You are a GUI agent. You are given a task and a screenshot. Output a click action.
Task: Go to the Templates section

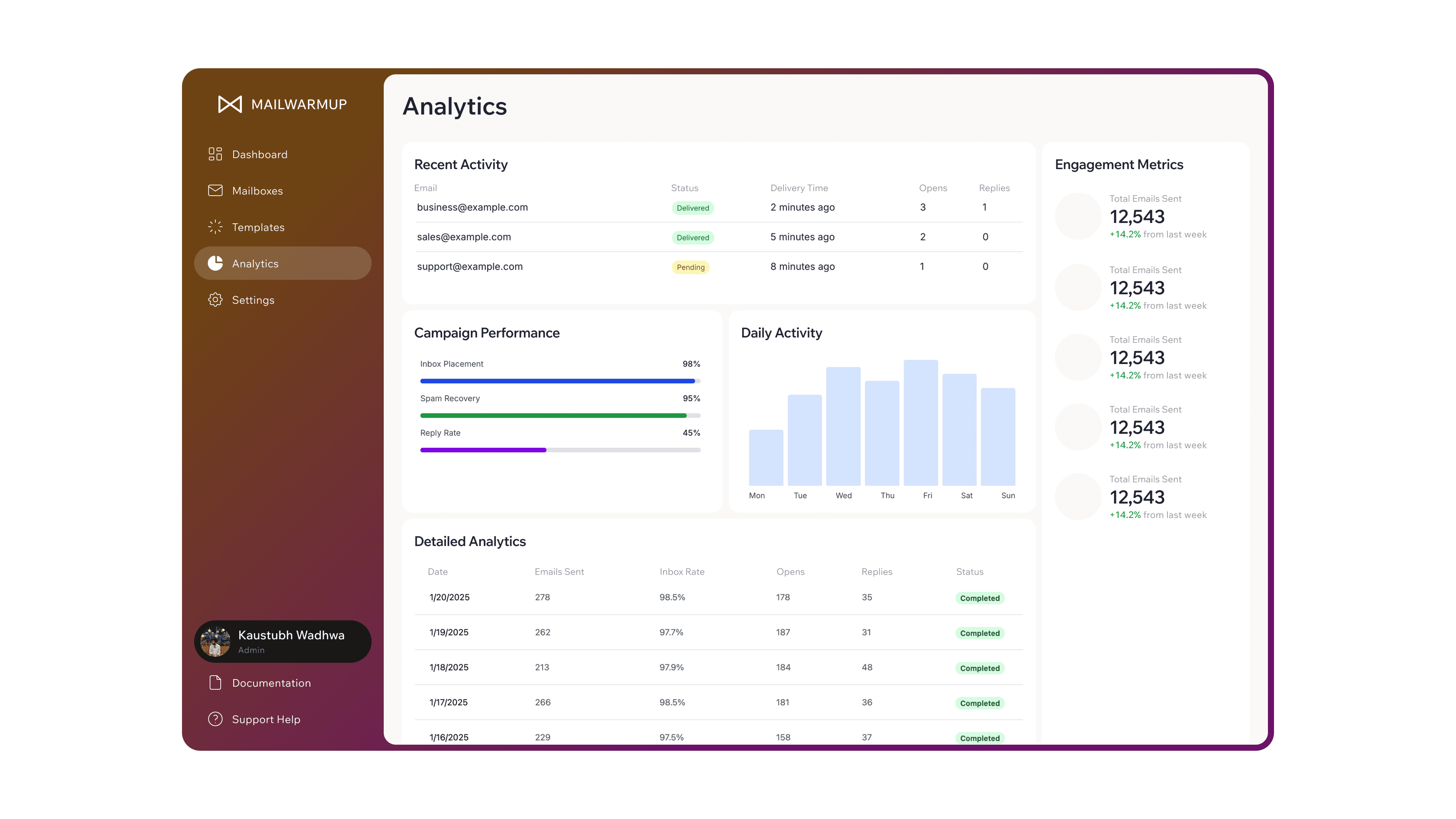pyautogui.click(x=258, y=227)
